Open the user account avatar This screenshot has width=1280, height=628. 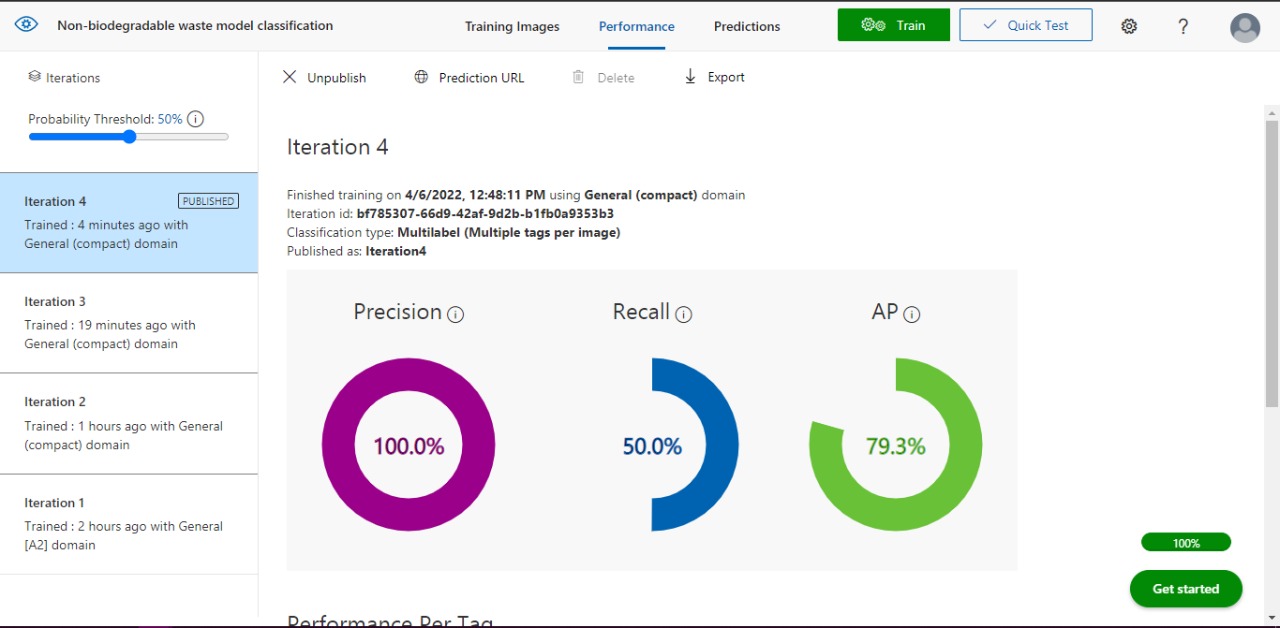(1245, 27)
